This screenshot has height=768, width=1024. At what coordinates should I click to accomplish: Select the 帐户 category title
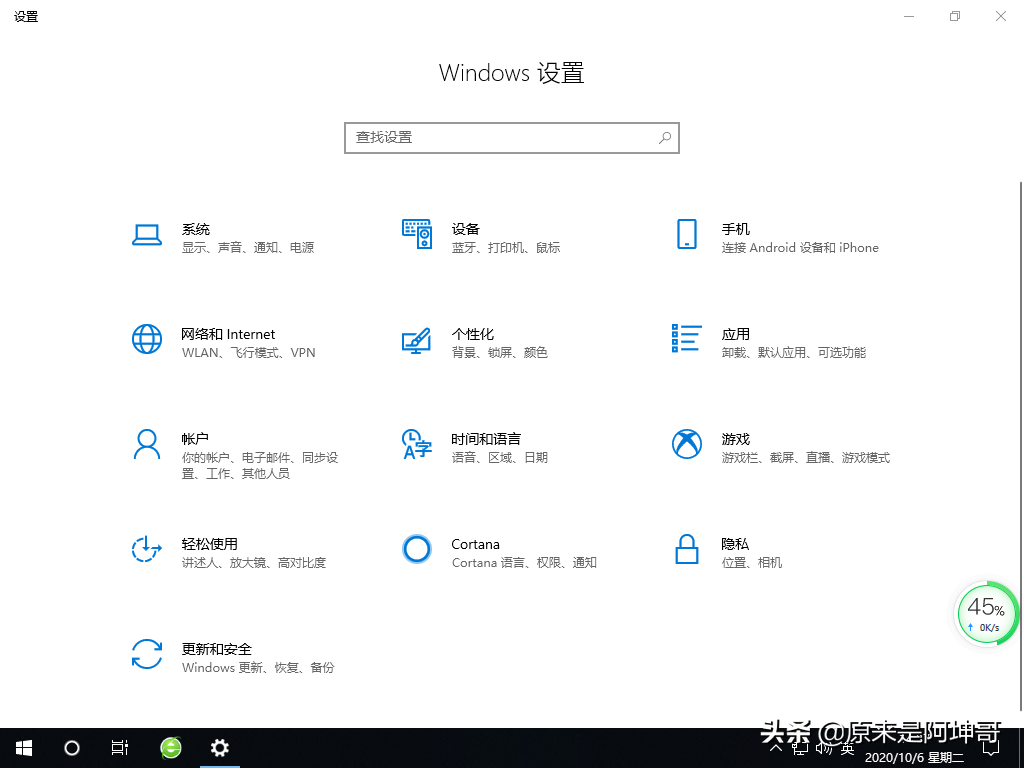(x=195, y=439)
